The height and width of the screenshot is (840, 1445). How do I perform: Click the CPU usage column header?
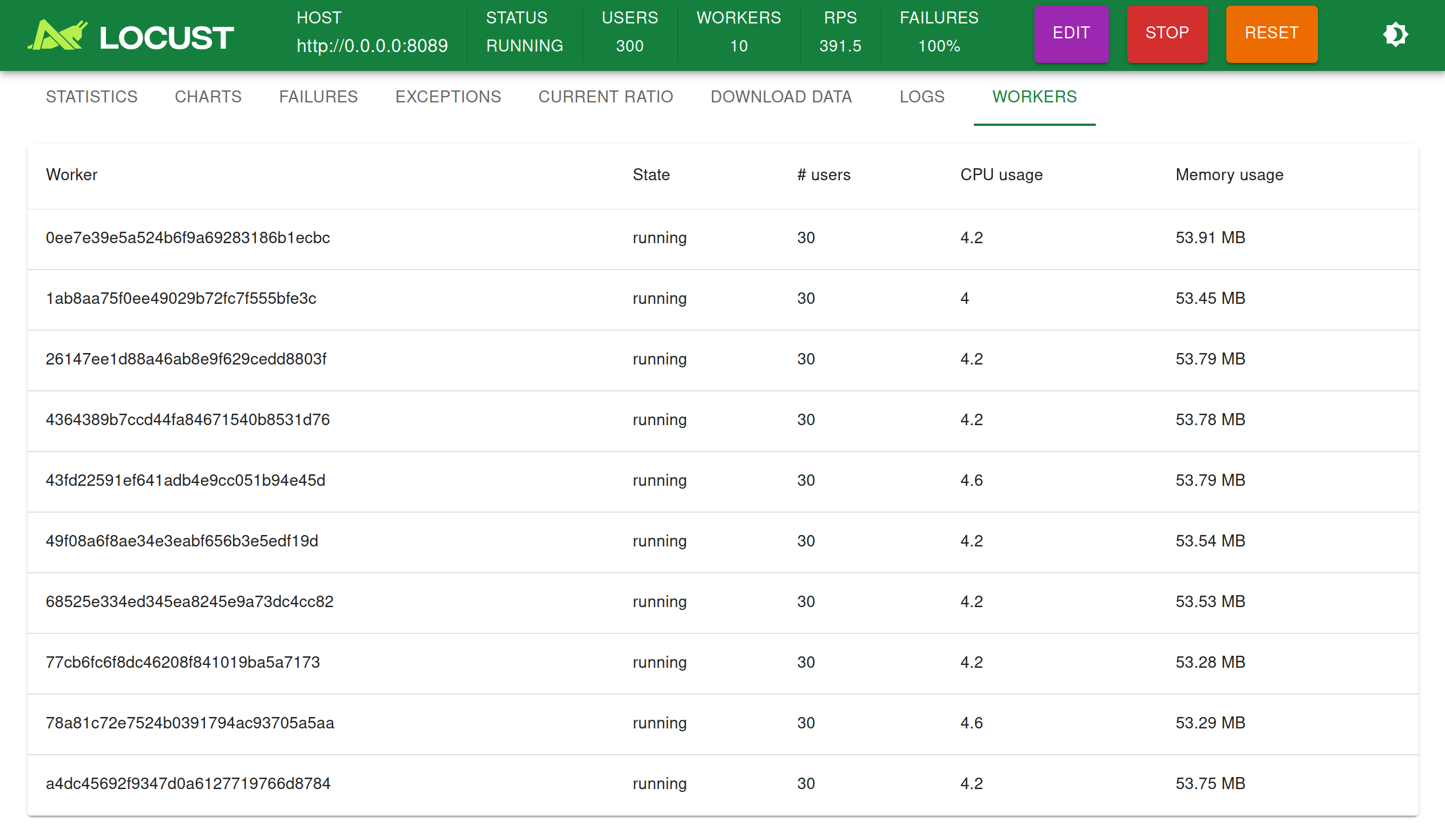click(x=1001, y=175)
